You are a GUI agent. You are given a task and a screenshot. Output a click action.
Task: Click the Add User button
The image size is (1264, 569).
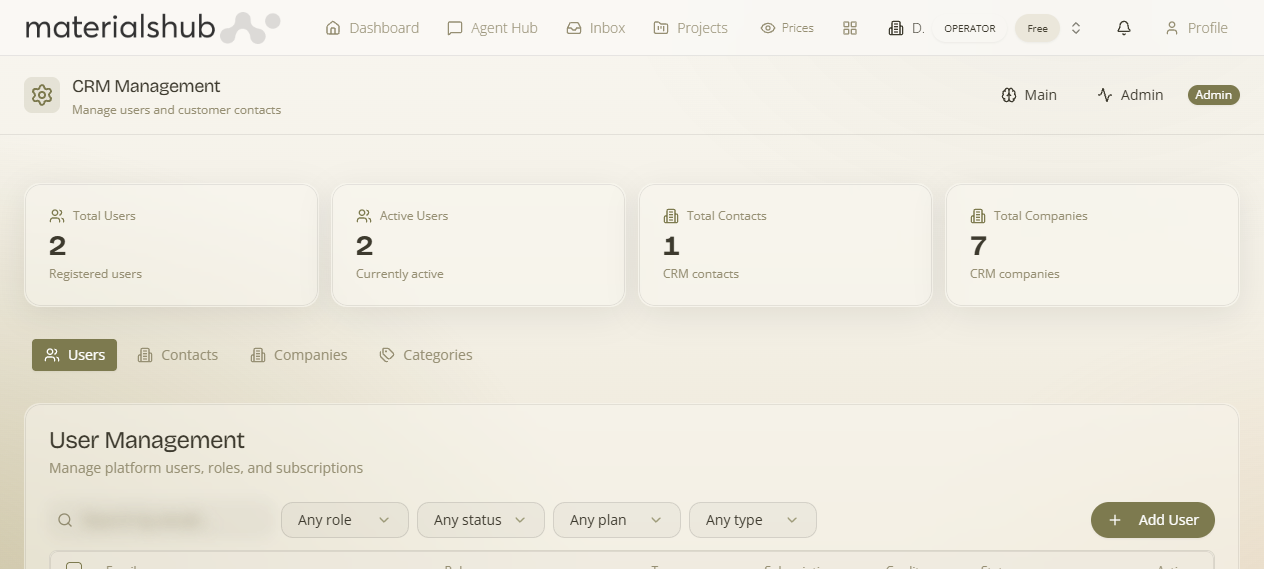point(1153,520)
